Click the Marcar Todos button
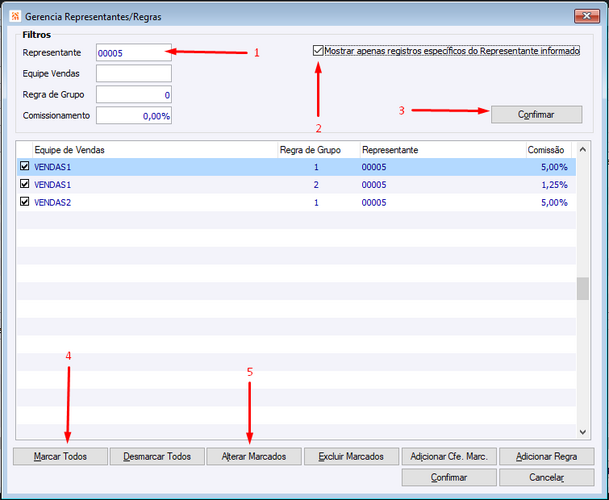Viewport: 609px width, 500px height. tap(60, 456)
